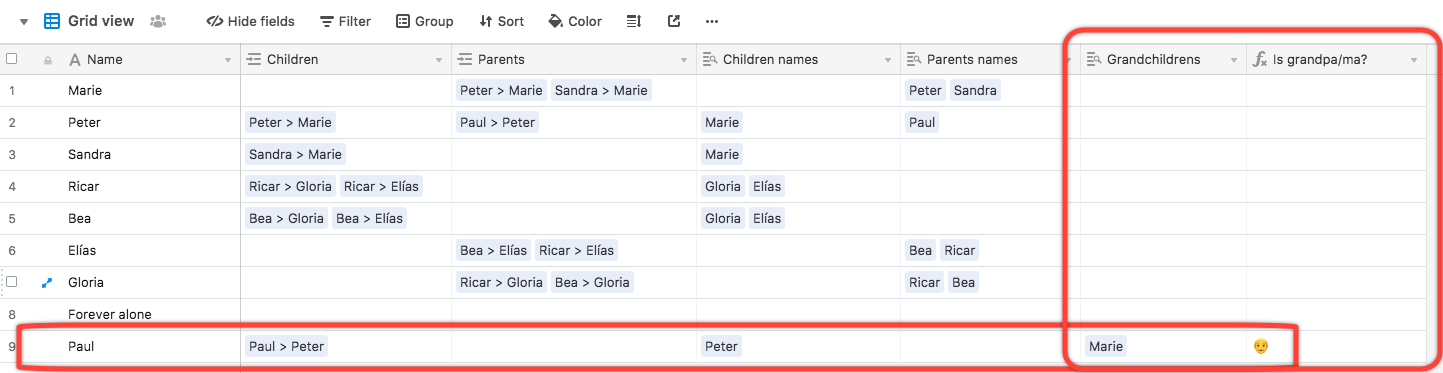
Task: Click the lock icon in the header row
Action: (47, 60)
